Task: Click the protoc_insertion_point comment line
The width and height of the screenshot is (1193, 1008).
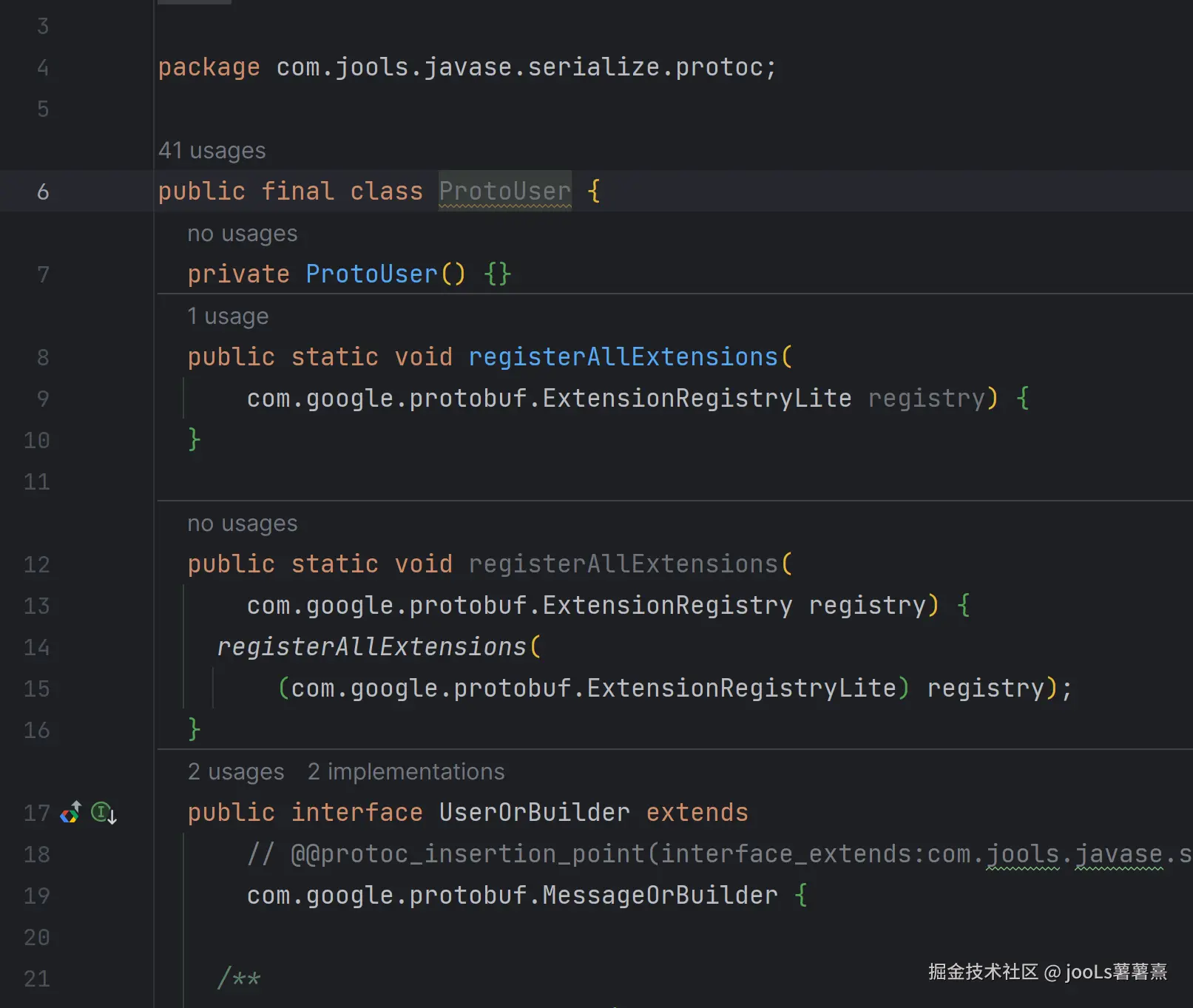Action: (666, 854)
